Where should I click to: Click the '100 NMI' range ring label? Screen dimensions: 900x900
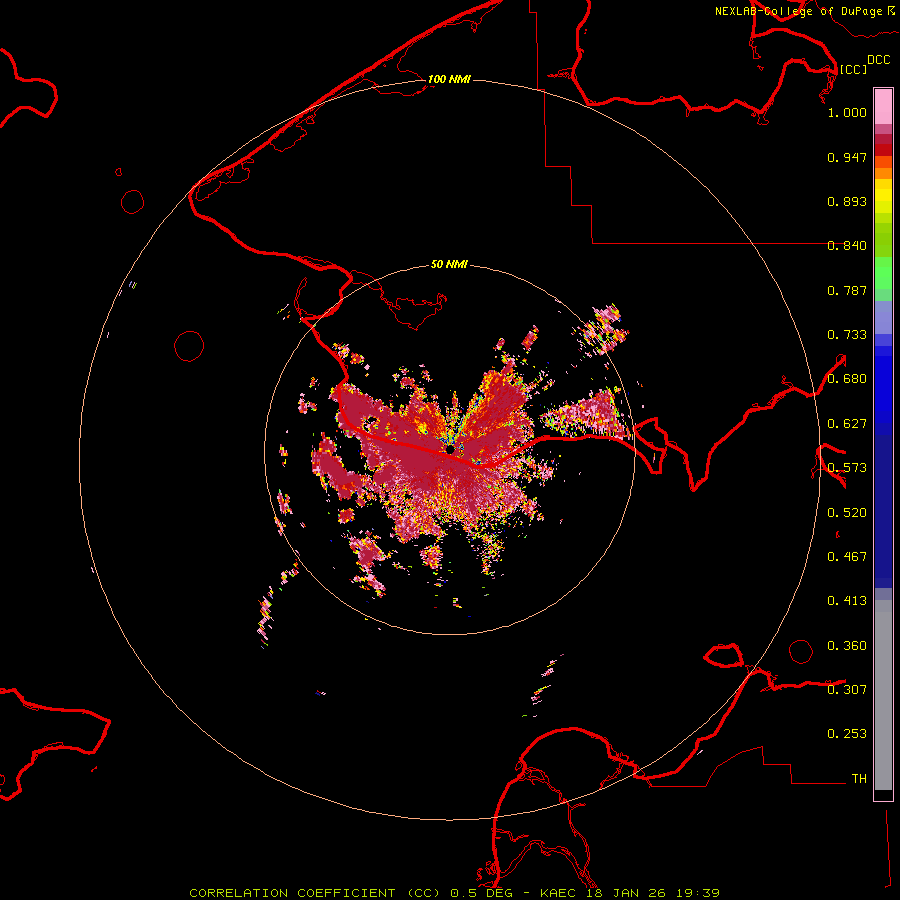[449, 79]
